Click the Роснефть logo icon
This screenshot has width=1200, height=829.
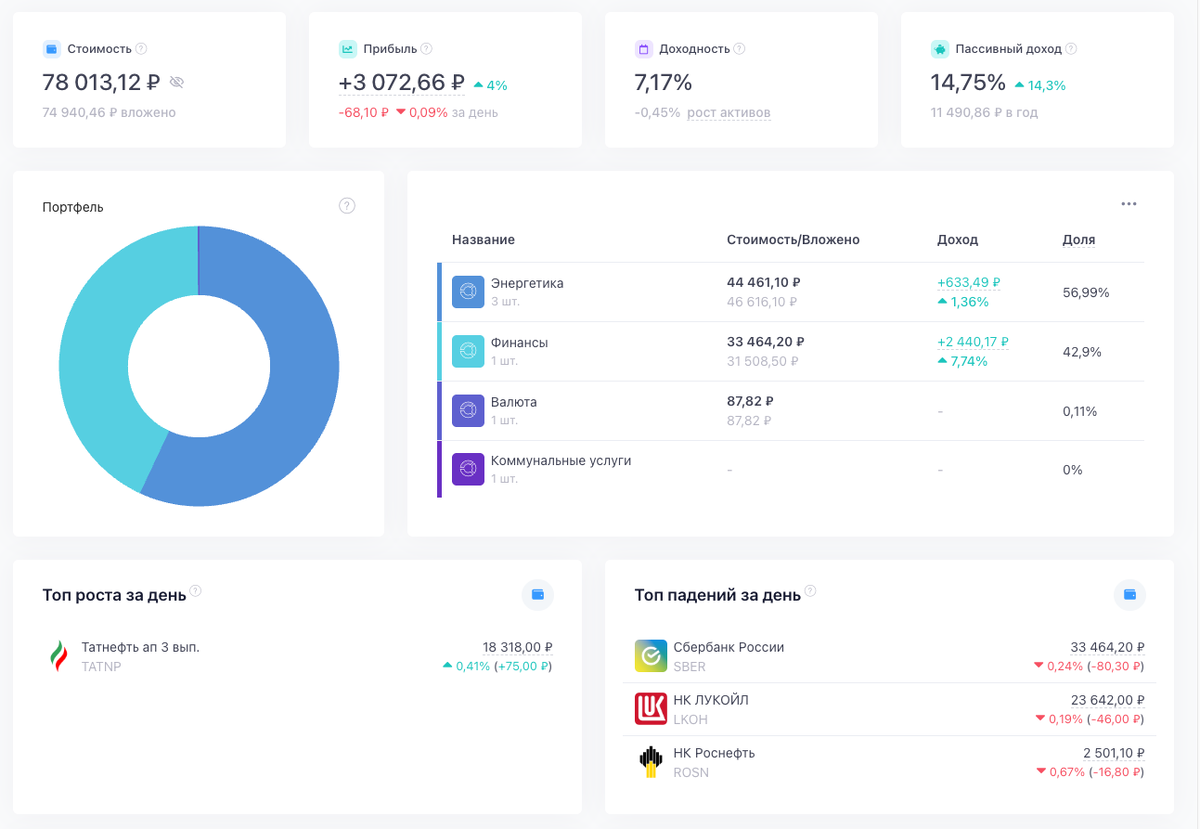pyautogui.click(x=651, y=762)
